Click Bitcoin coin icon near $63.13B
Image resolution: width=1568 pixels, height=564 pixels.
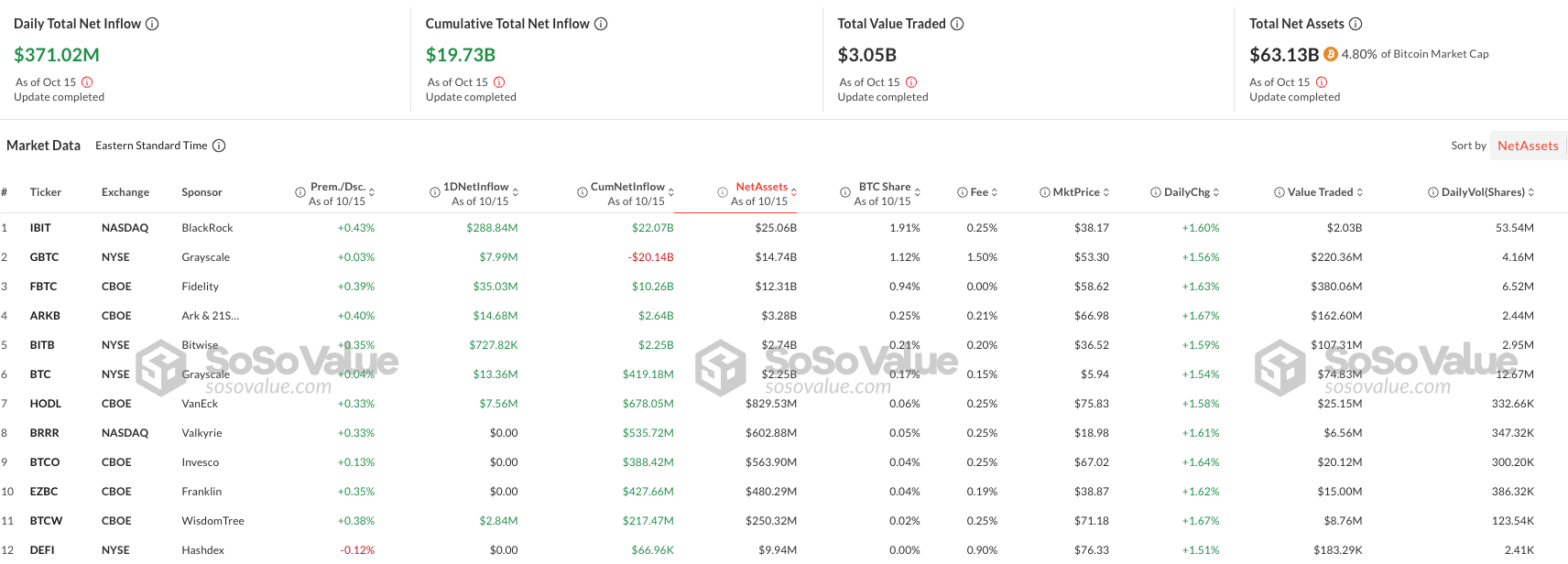pyautogui.click(x=1330, y=54)
